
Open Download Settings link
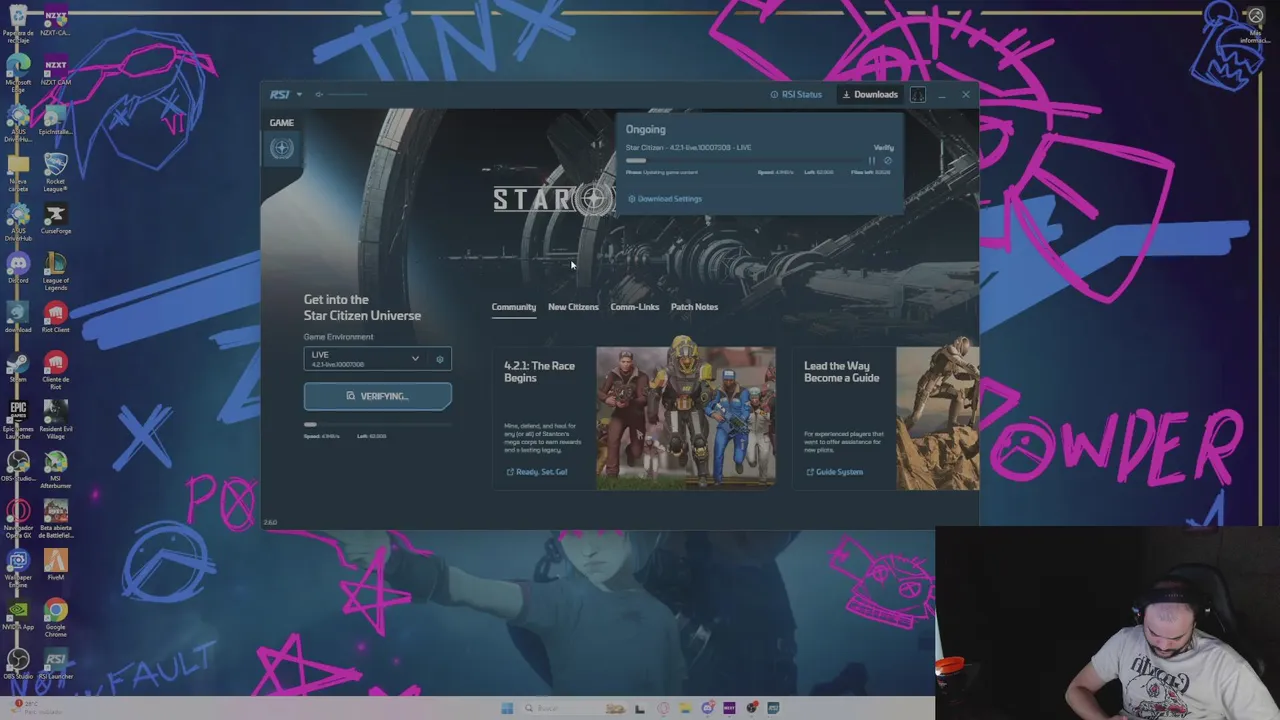coord(665,199)
